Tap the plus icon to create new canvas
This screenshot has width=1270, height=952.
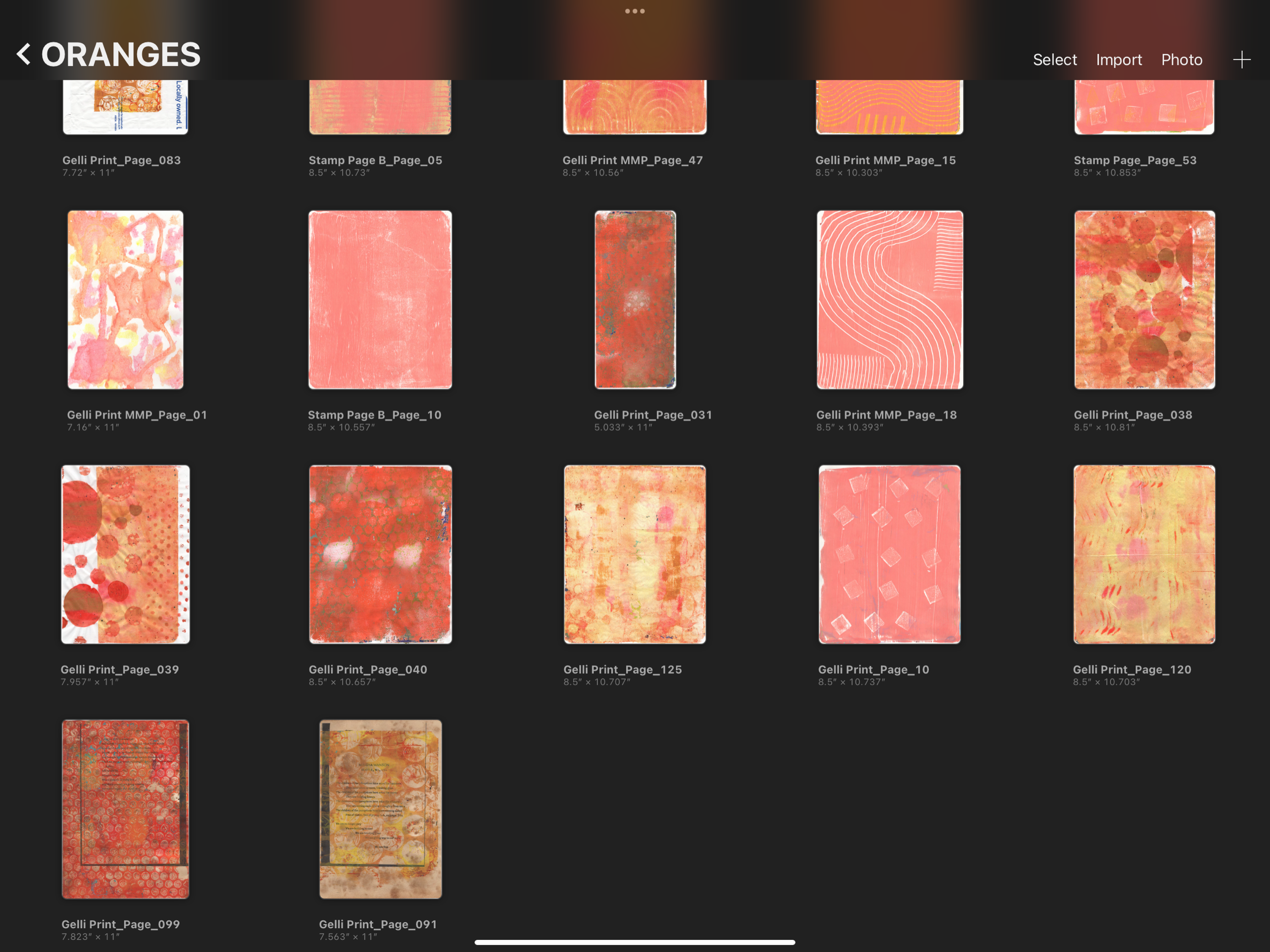coord(1241,60)
